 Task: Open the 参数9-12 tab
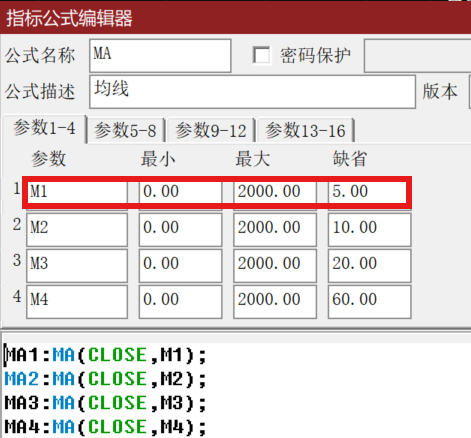[x=211, y=130]
